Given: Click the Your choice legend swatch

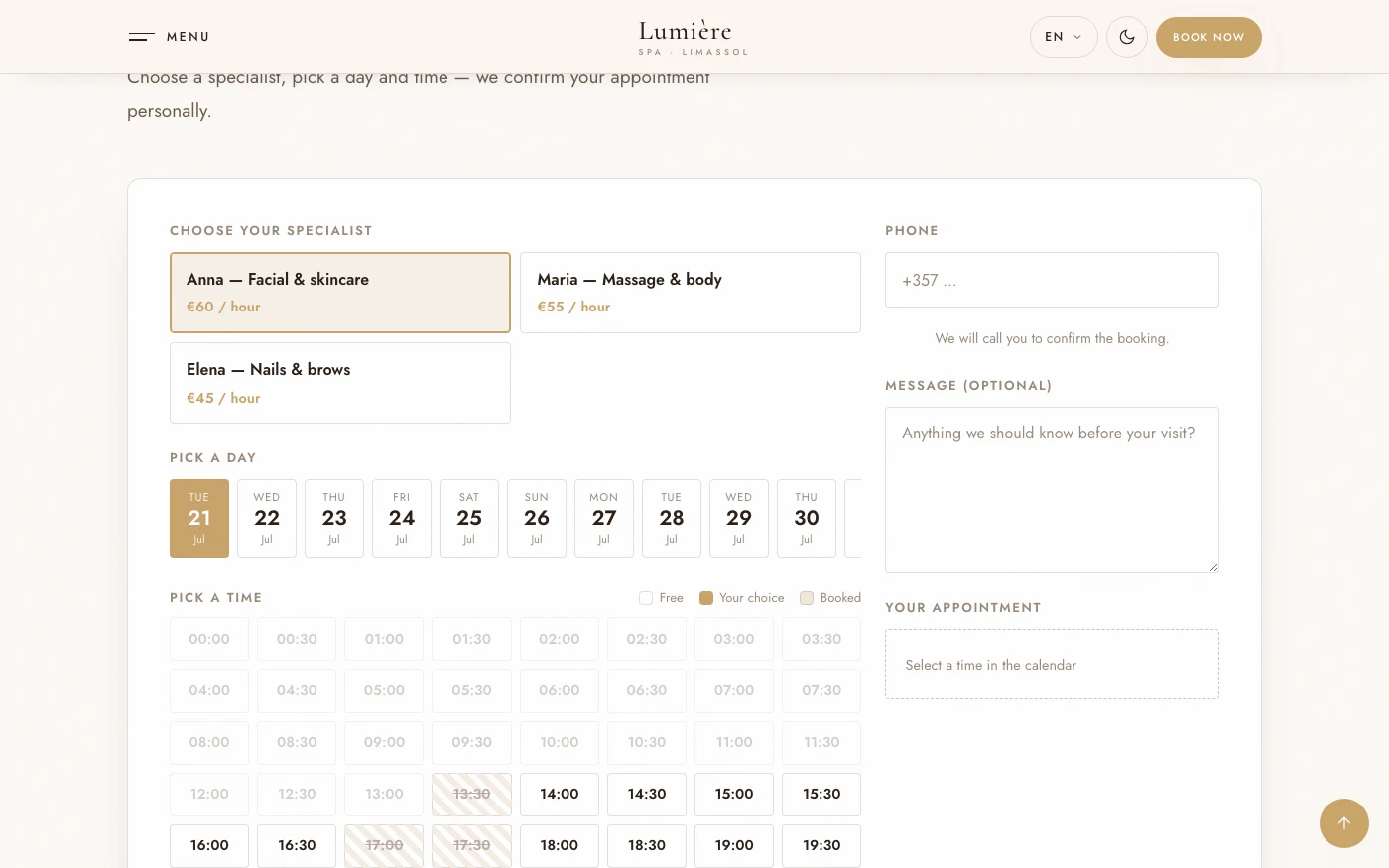Looking at the screenshot, I should [706, 598].
